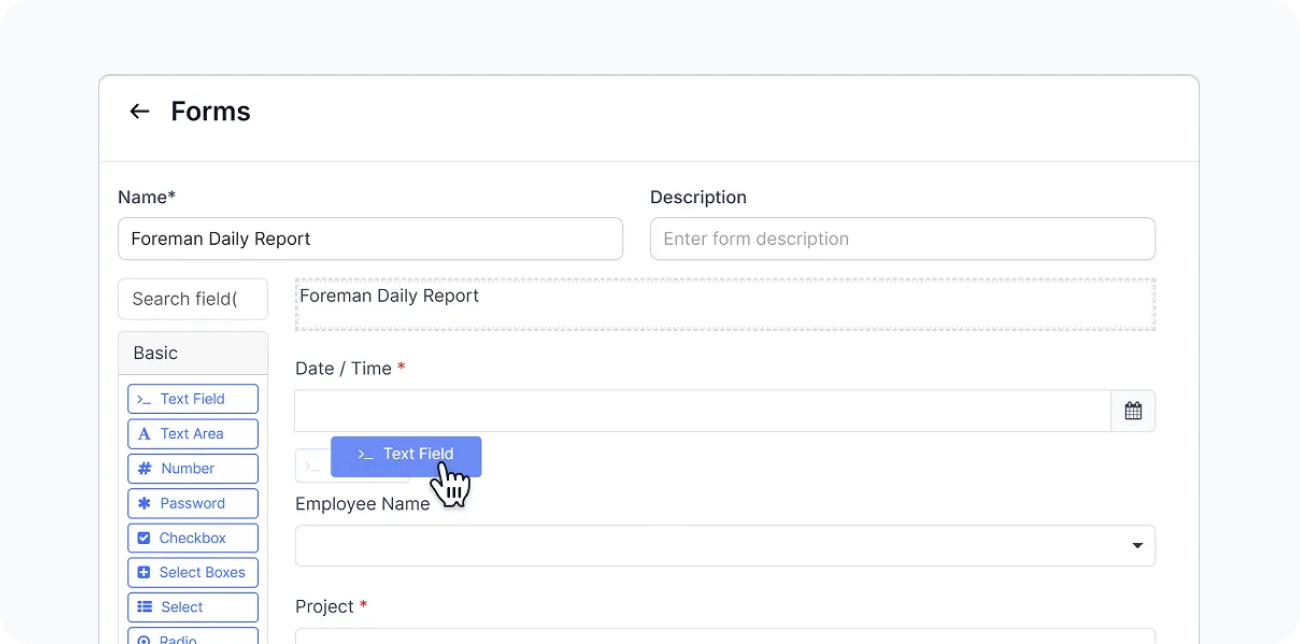Click the Description label

pos(698,198)
